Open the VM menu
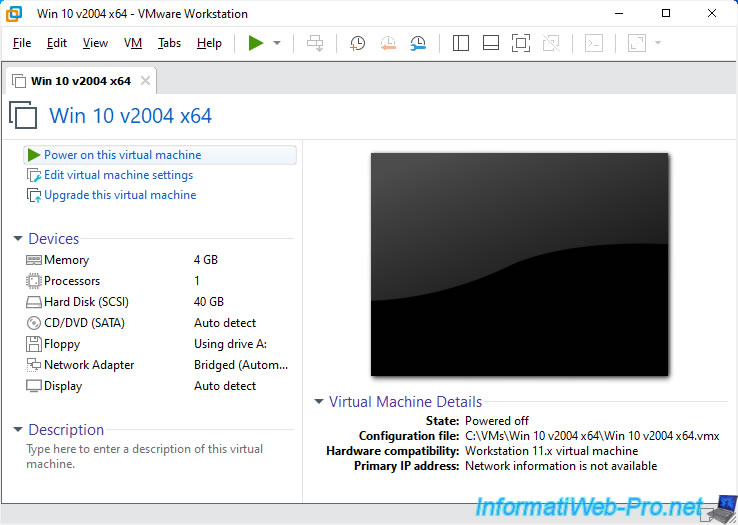 pos(133,43)
